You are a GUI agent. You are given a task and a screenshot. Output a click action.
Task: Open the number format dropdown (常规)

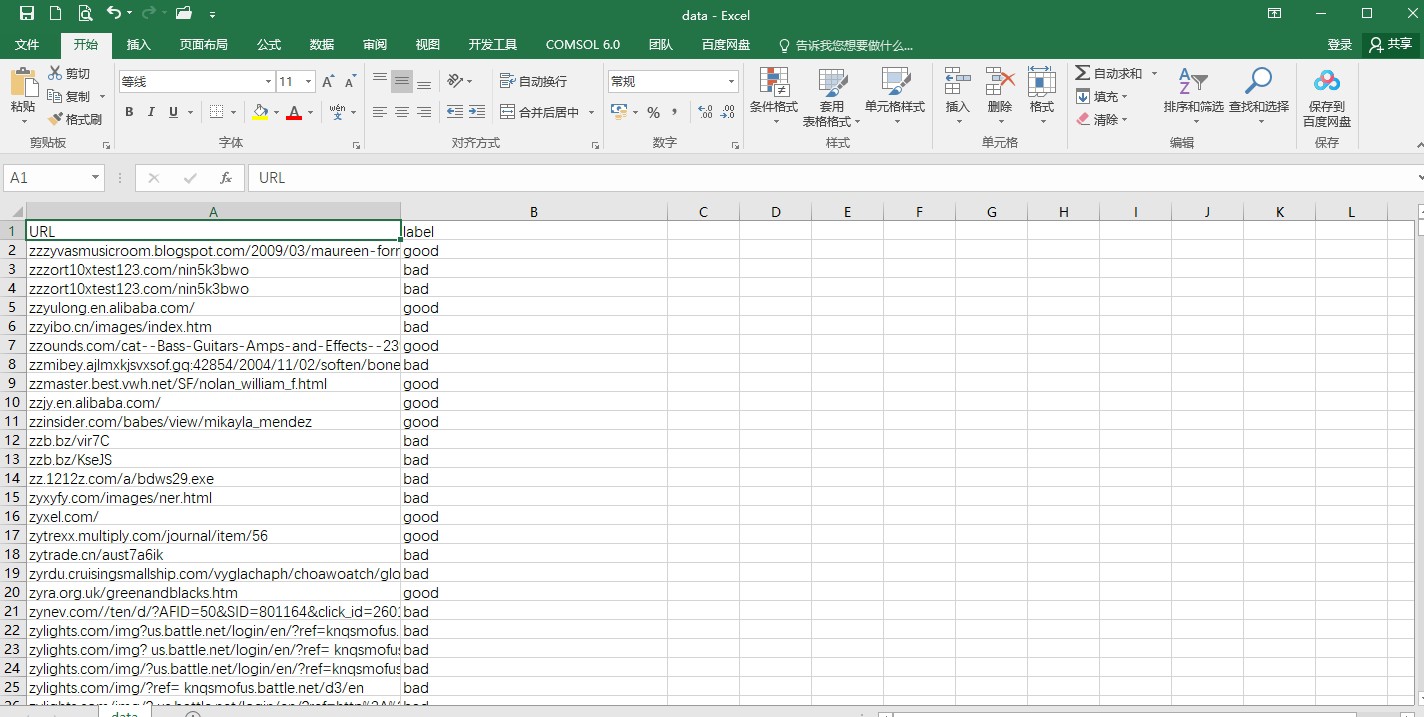coord(732,81)
